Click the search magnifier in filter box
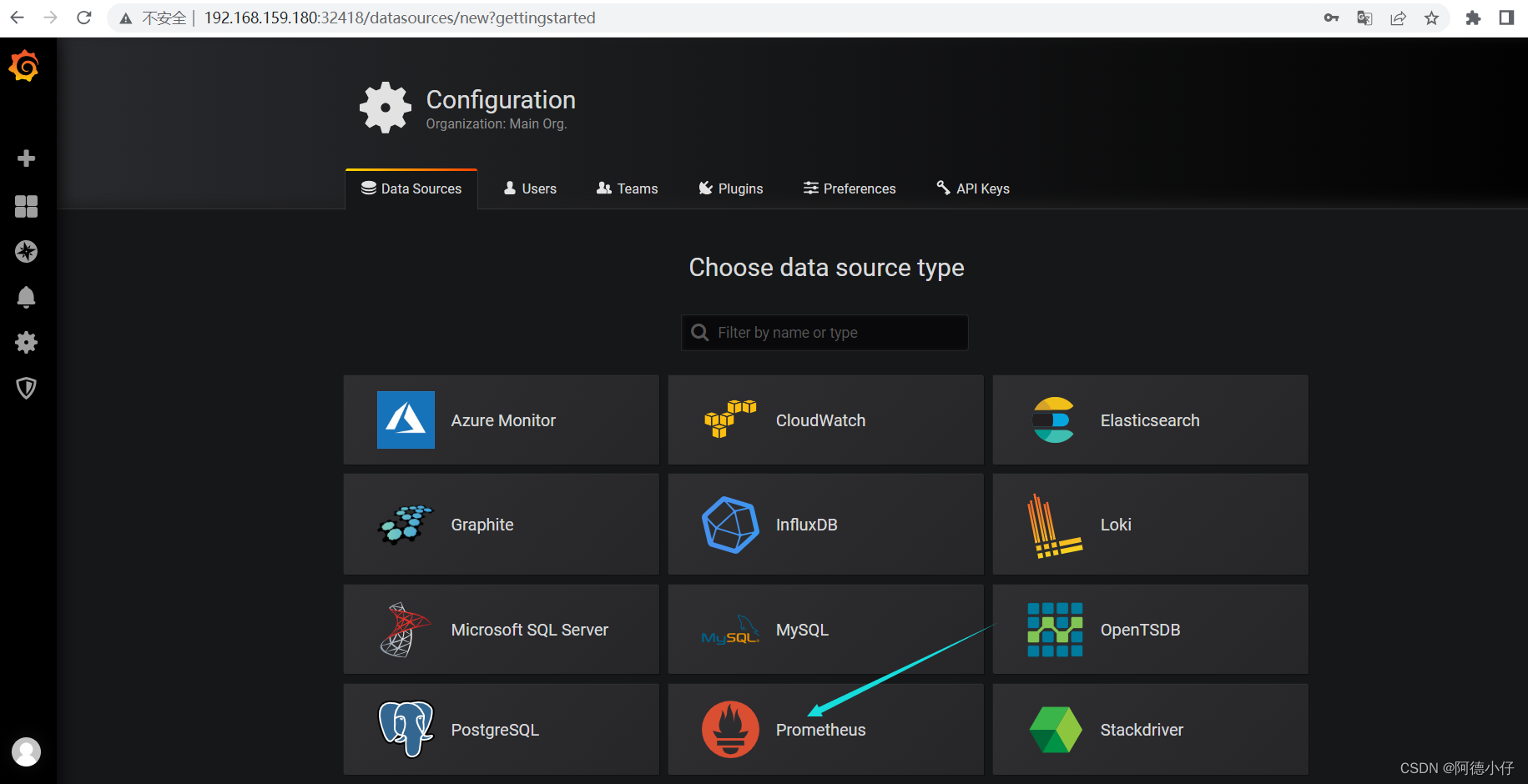 (700, 333)
